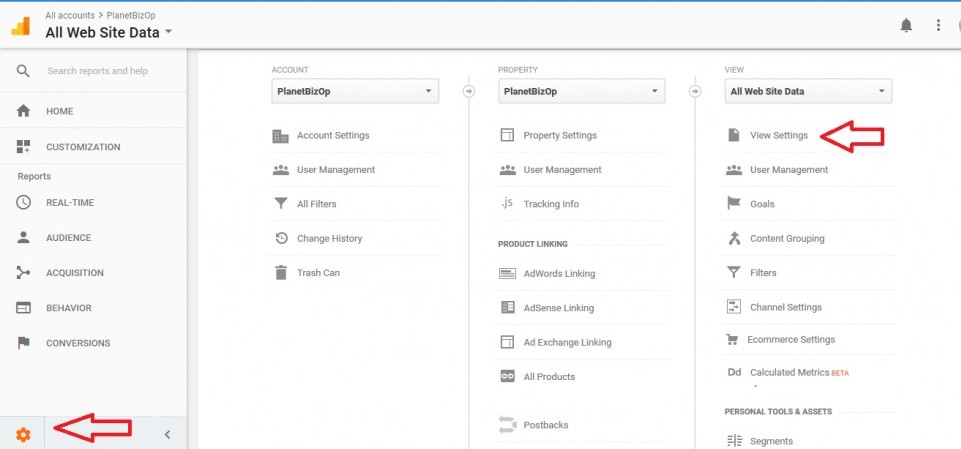Click the AdSense Linking icon

tap(507, 308)
